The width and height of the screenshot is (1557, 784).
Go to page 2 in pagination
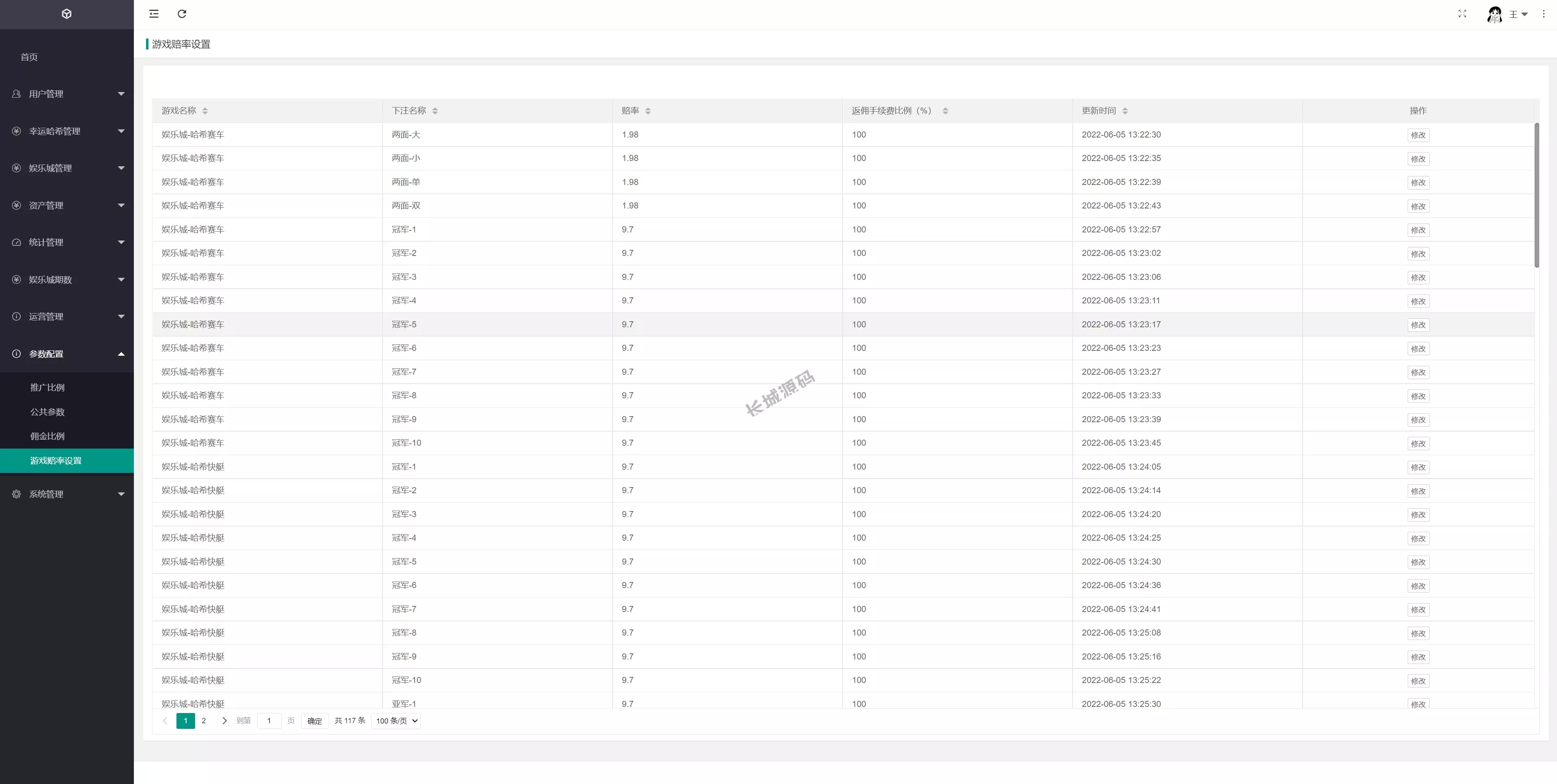point(204,721)
